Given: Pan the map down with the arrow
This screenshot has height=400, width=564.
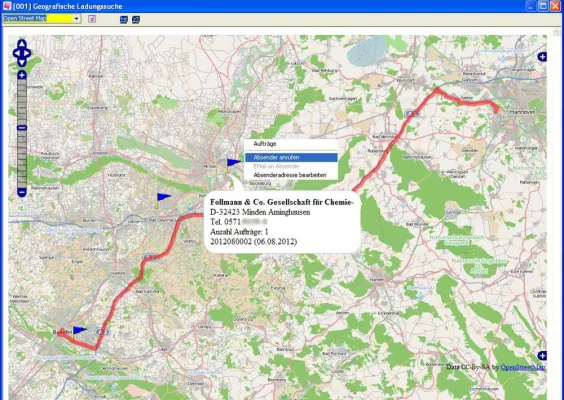Looking at the screenshot, I should click(22, 62).
